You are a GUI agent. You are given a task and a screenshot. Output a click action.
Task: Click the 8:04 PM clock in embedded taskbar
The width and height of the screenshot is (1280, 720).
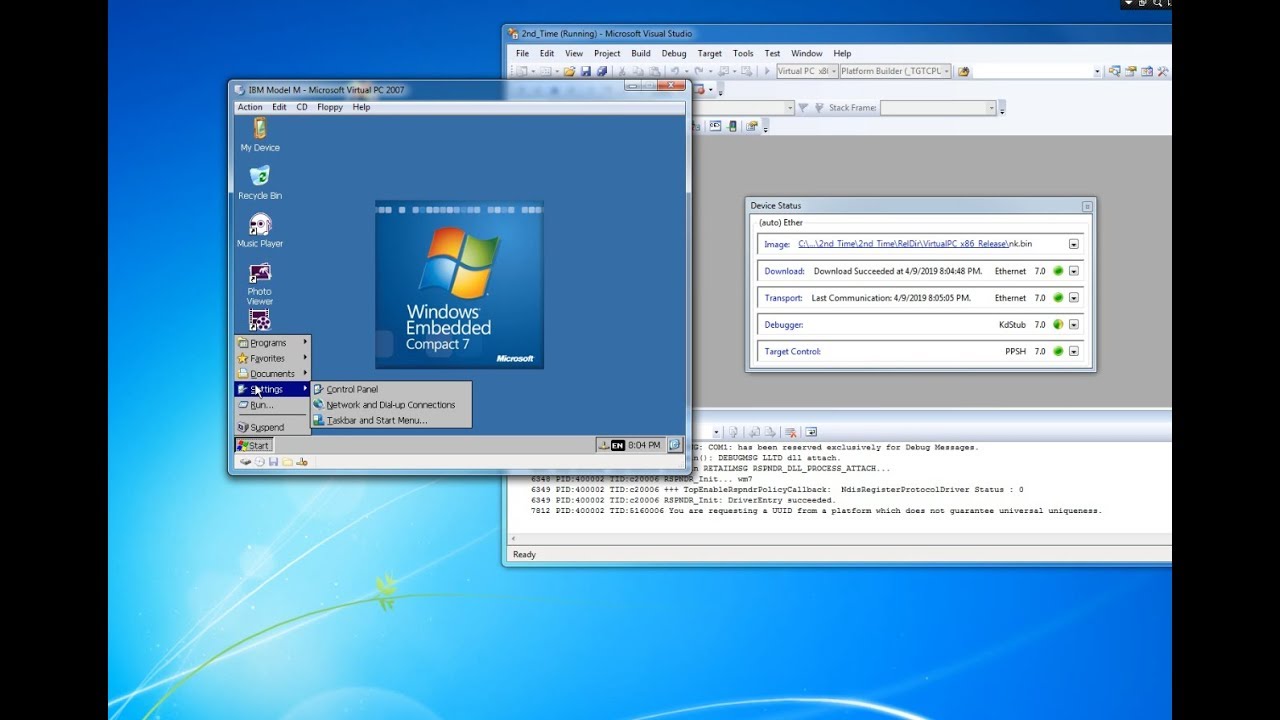pyautogui.click(x=644, y=445)
